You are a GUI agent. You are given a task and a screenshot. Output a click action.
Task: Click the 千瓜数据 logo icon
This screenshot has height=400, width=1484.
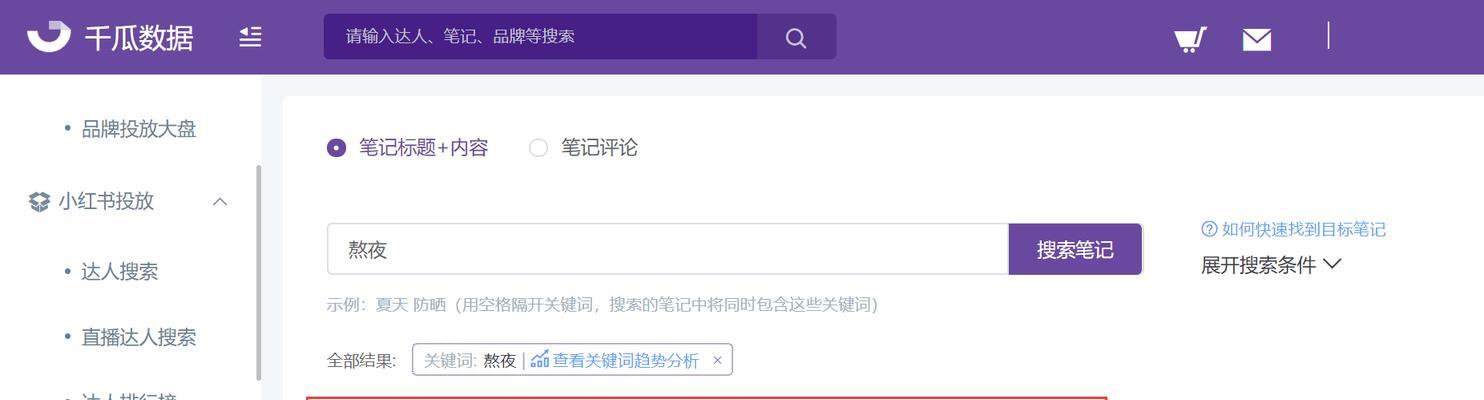pyautogui.click(x=49, y=36)
